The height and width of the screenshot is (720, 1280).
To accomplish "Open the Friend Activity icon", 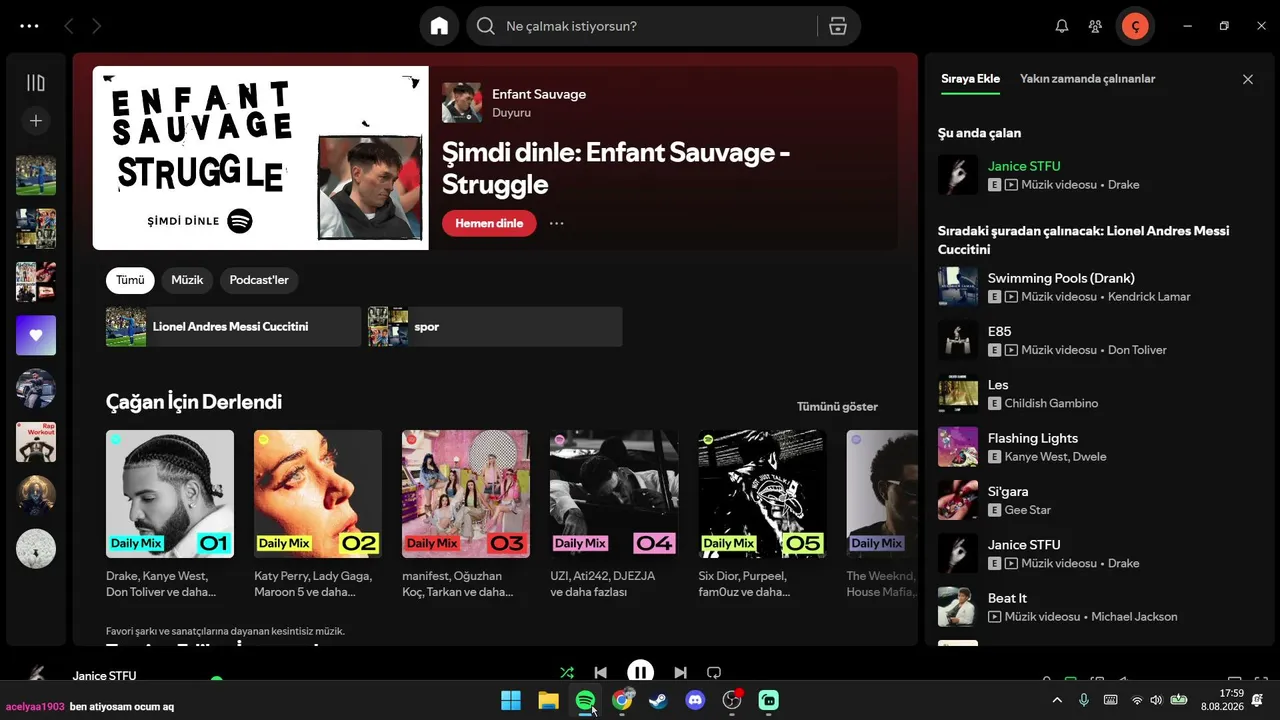I will coord(1096,26).
